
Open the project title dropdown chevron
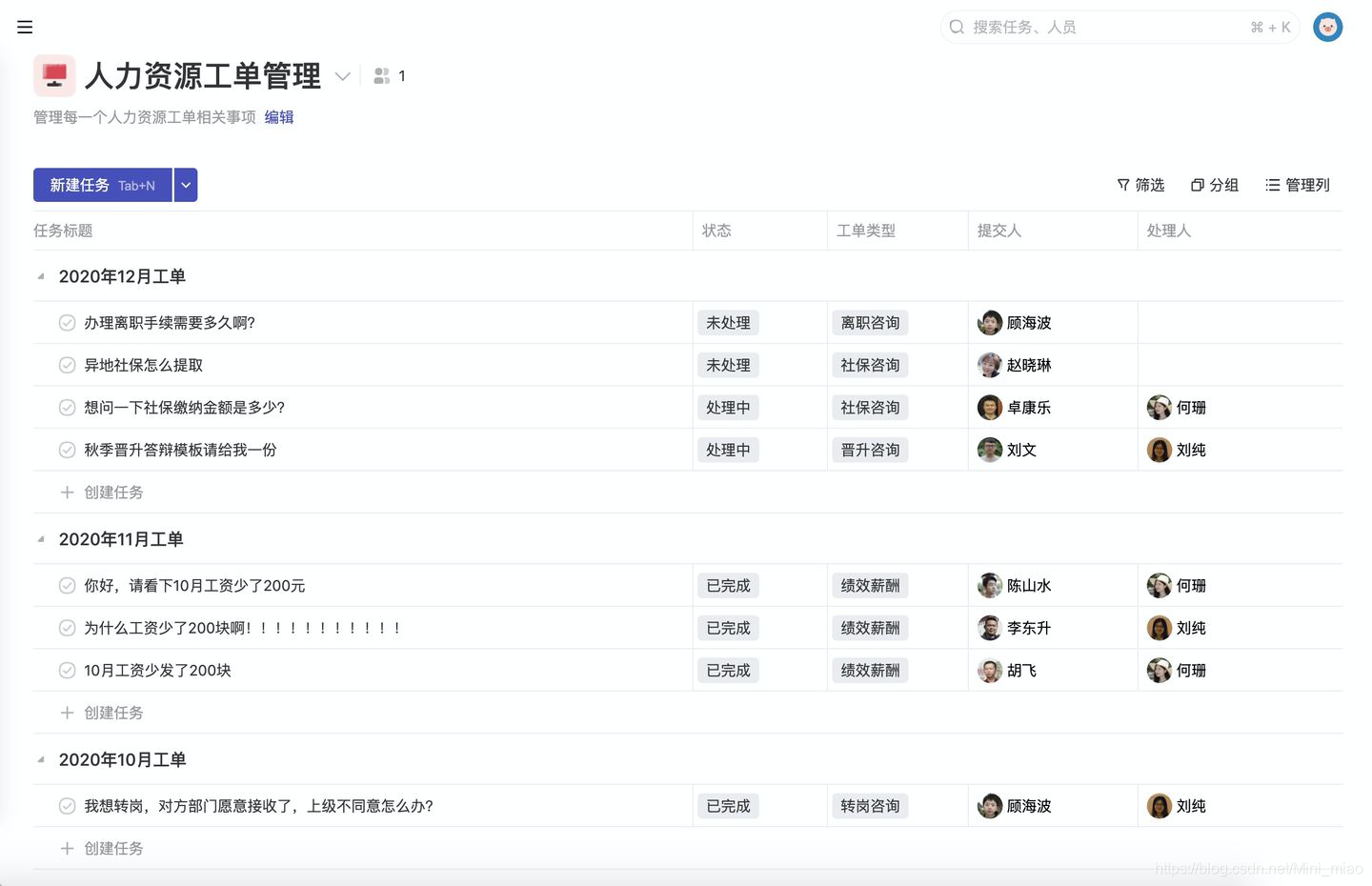[342, 76]
